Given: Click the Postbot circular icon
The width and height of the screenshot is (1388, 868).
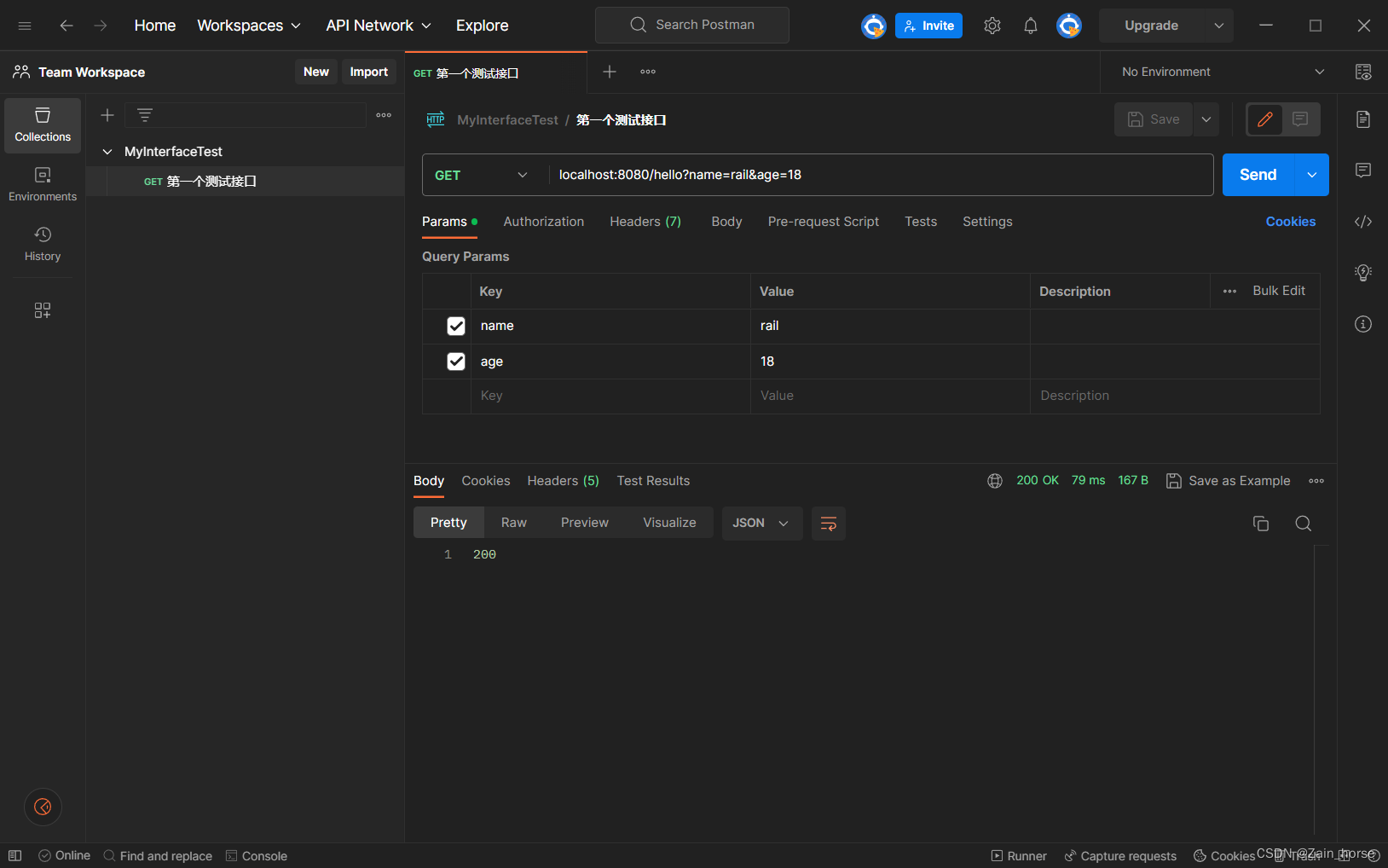Looking at the screenshot, I should click(x=43, y=807).
